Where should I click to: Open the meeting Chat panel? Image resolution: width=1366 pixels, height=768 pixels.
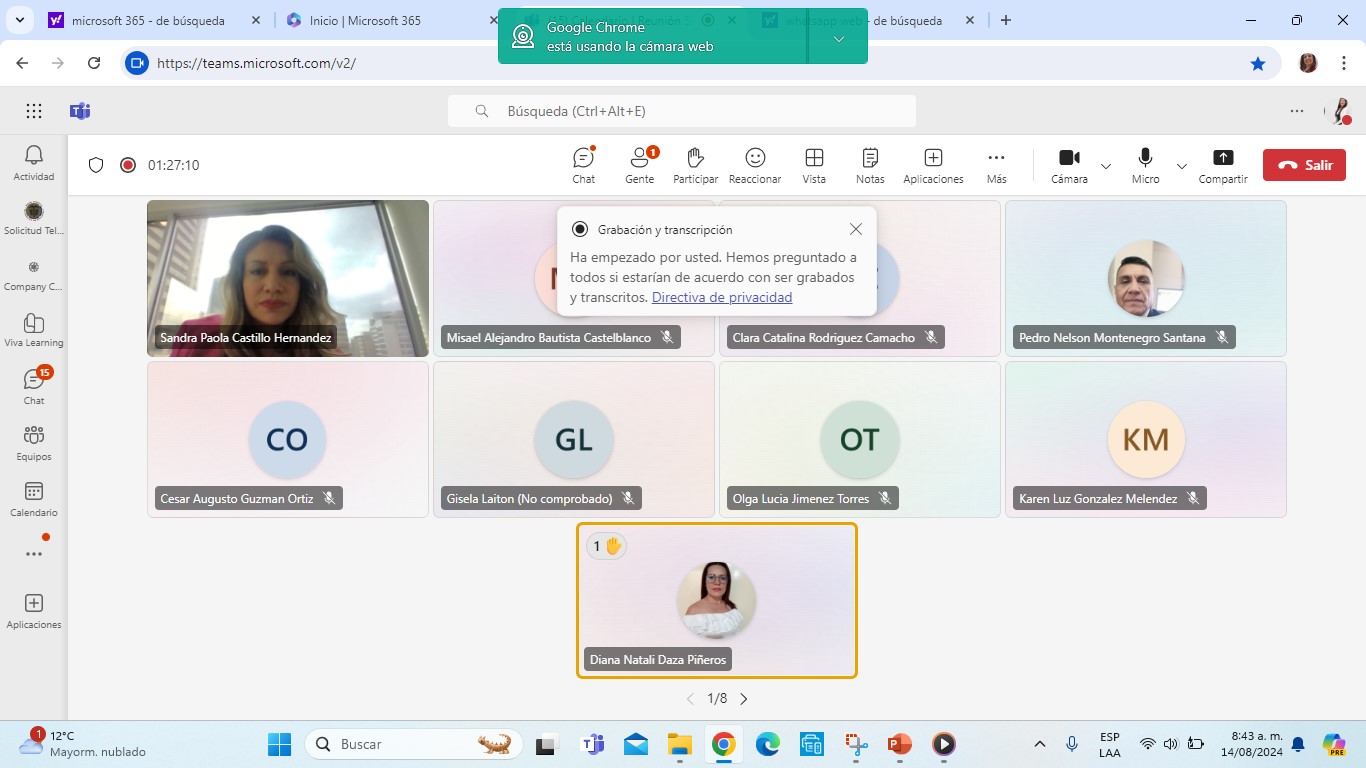click(x=583, y=165)
